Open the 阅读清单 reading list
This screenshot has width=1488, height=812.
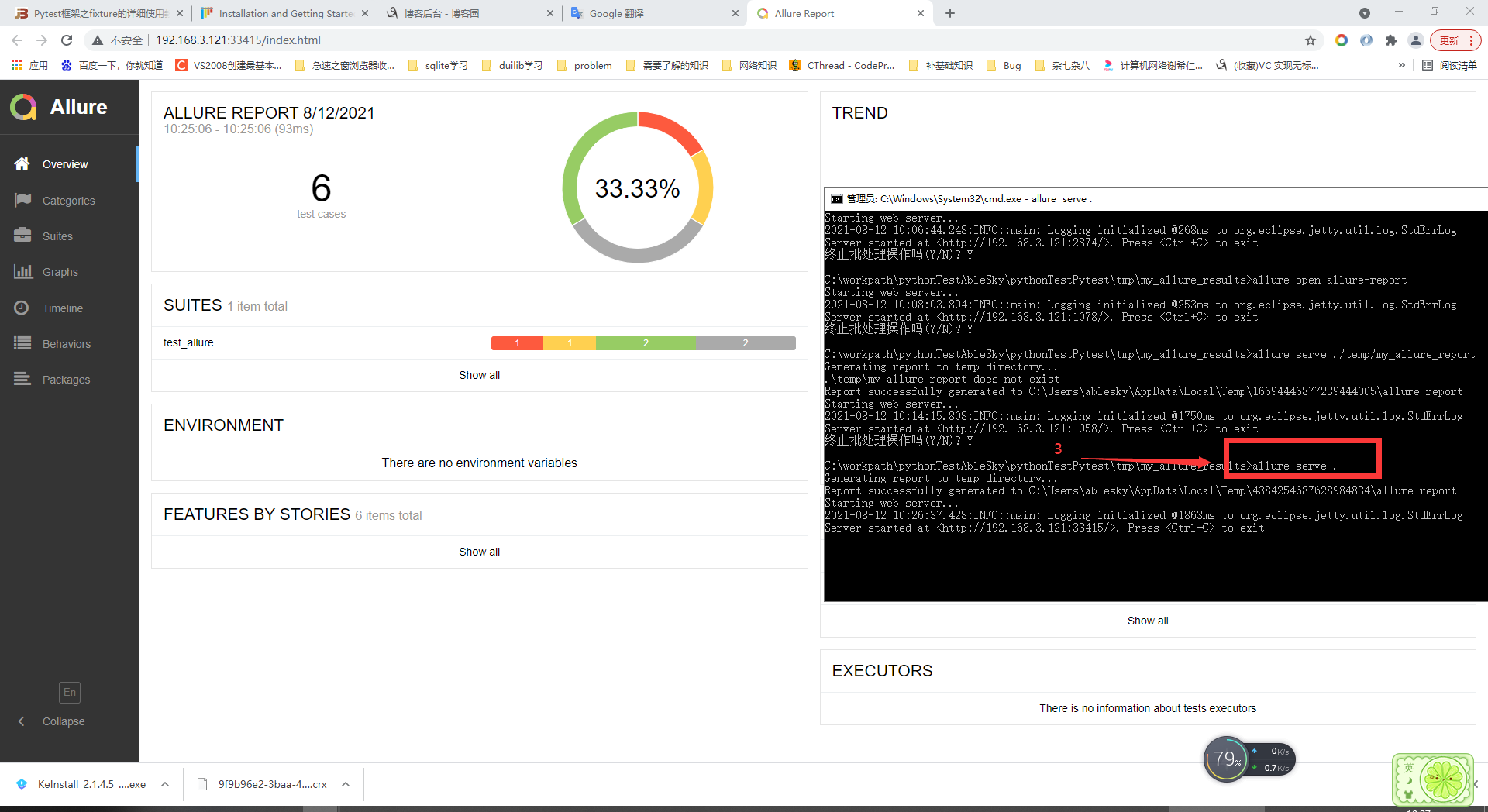1449,65
